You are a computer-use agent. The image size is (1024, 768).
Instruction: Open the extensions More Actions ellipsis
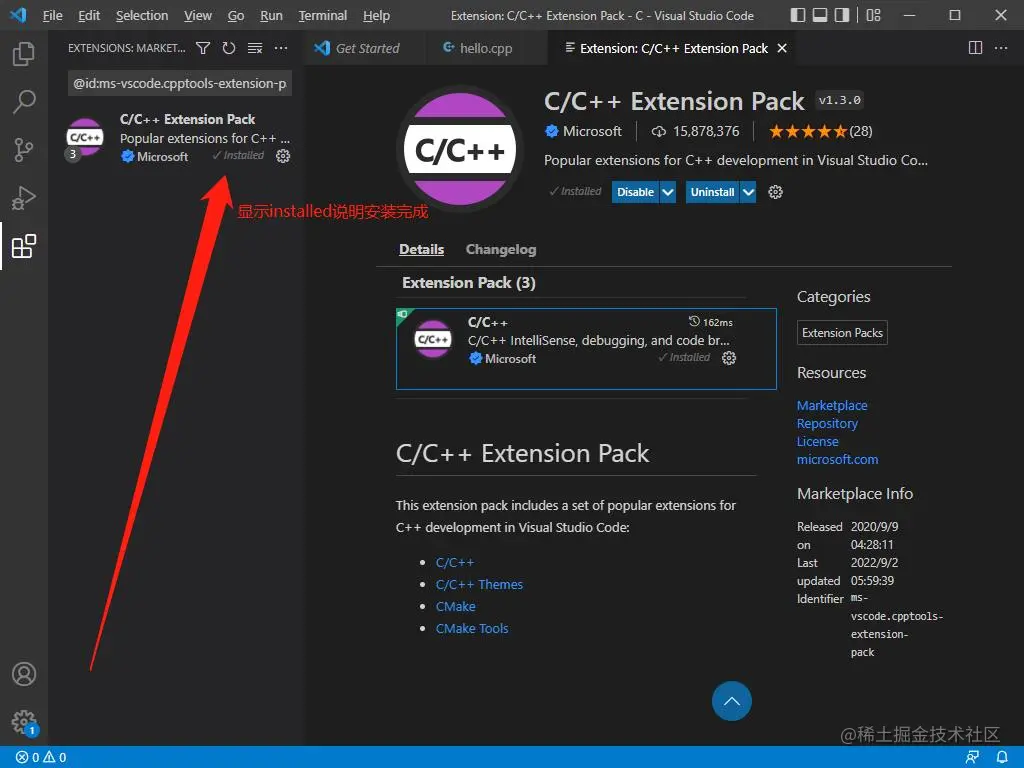coord(281,47)
